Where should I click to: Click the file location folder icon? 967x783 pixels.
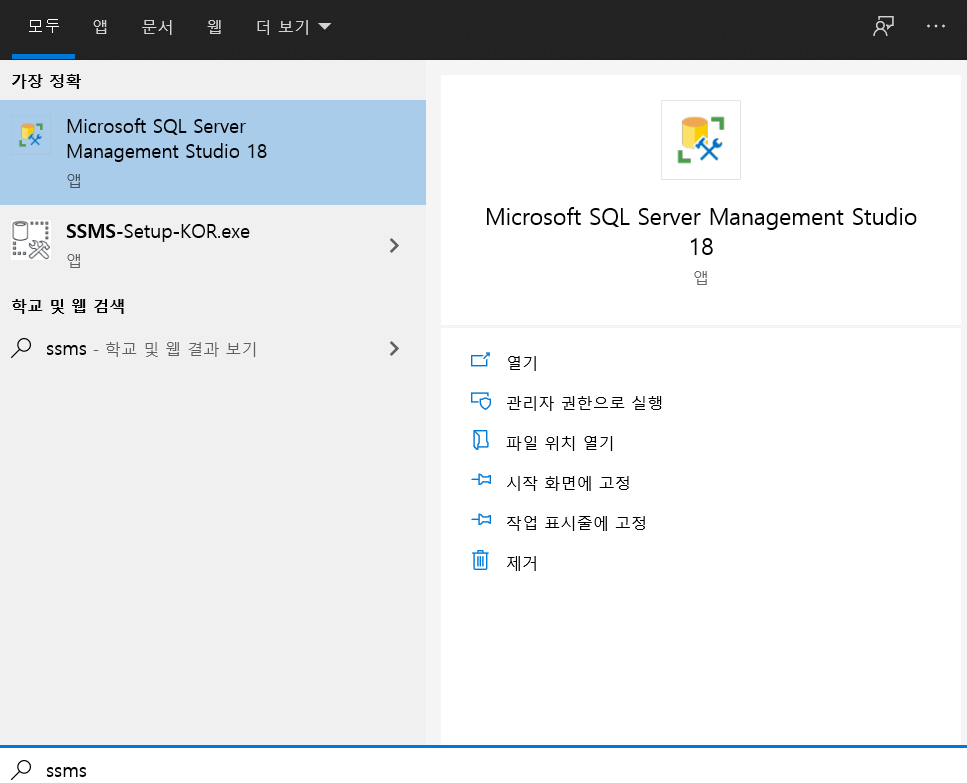pyautogui.click(x=480, y=440)
